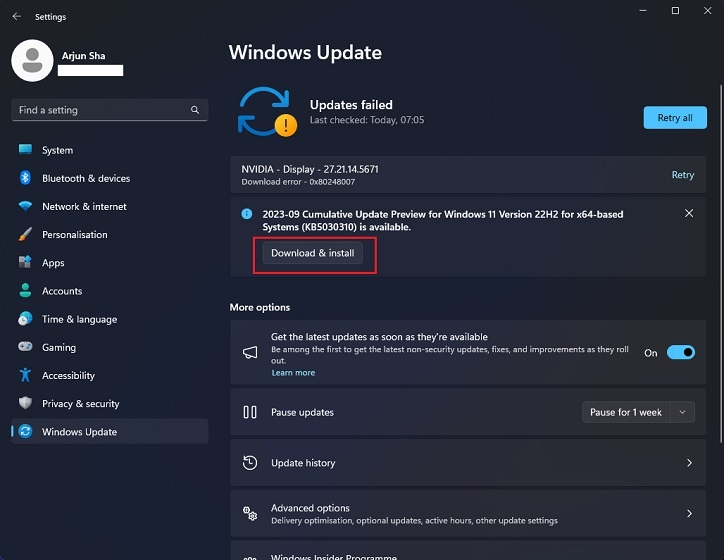The width and height of the screenshot is (724, 560).
Task: Click Download error - 0x80248007 text
Action: pos(298,182)
